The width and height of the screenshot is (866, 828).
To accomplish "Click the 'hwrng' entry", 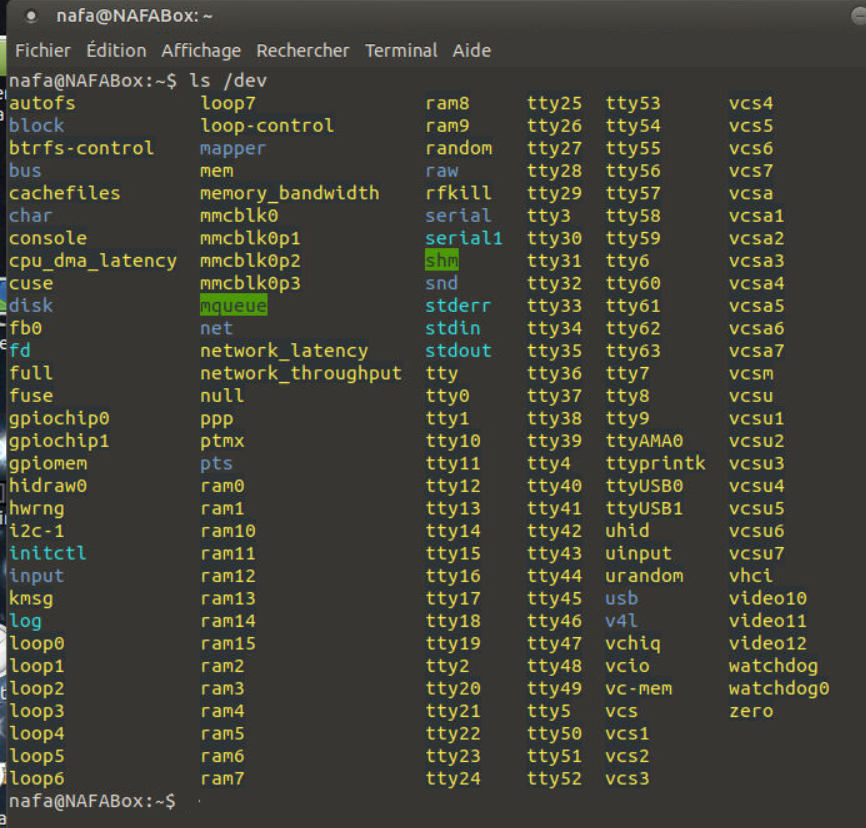I will 36,509.
